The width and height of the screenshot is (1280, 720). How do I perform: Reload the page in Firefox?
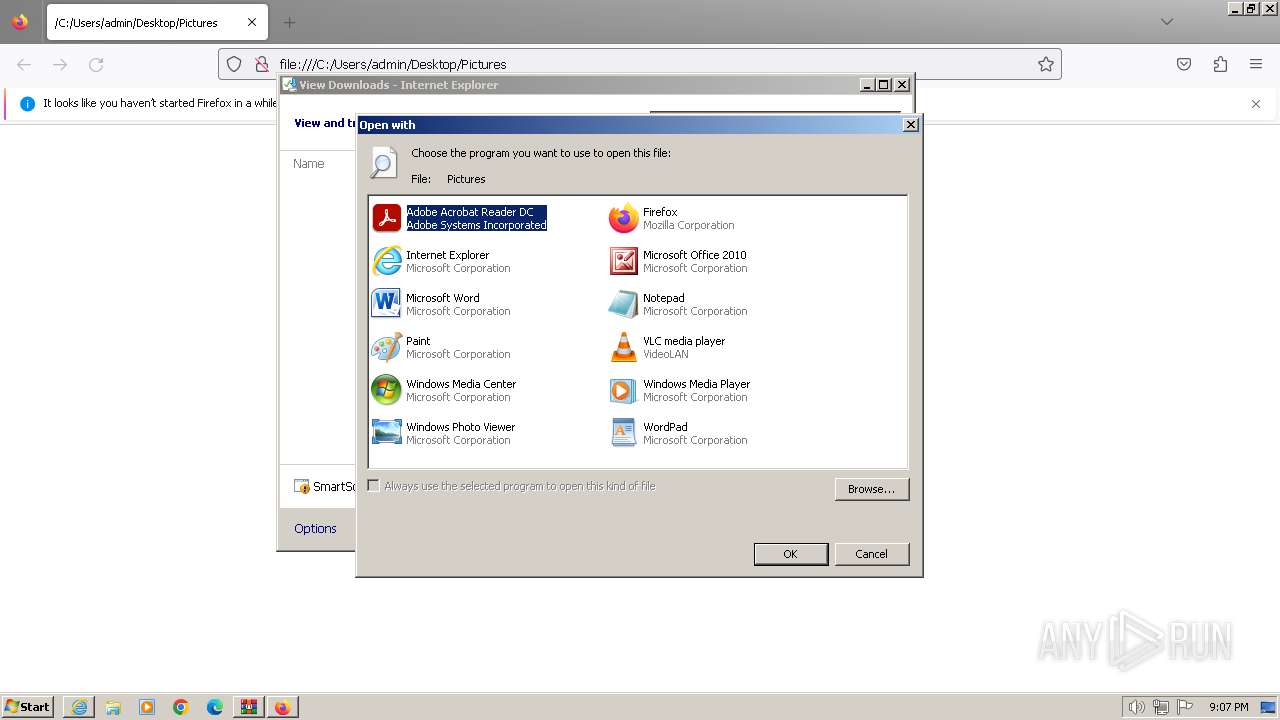96,64
